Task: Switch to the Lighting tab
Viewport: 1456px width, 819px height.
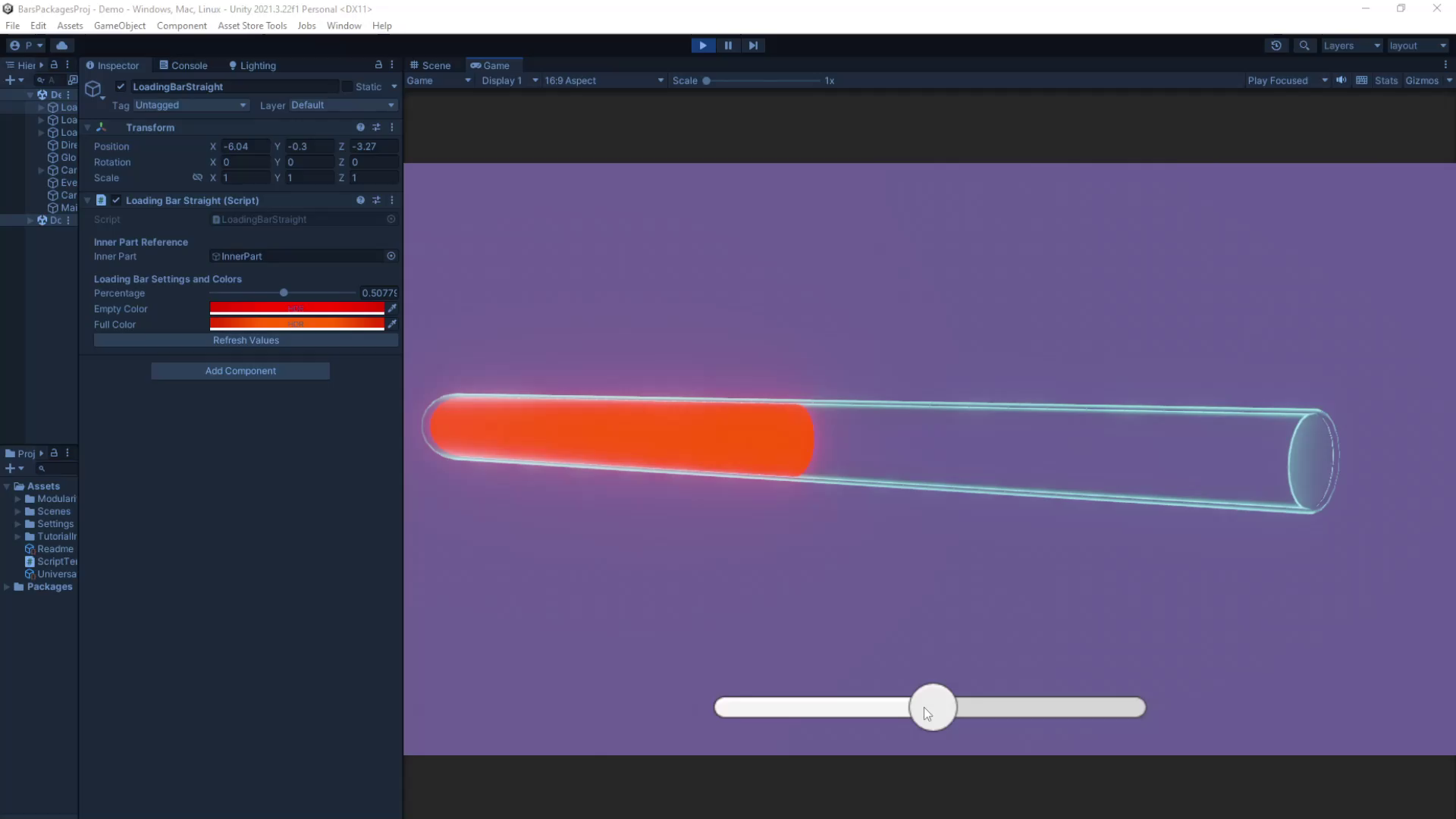Action: tap(253, 65)
